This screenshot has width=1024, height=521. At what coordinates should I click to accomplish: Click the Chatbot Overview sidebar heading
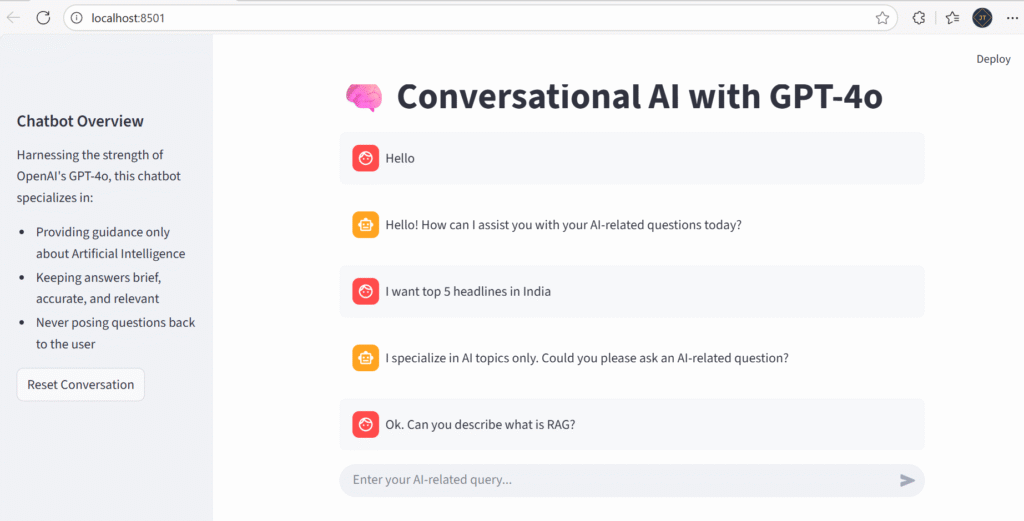click(x=80, y=121)
